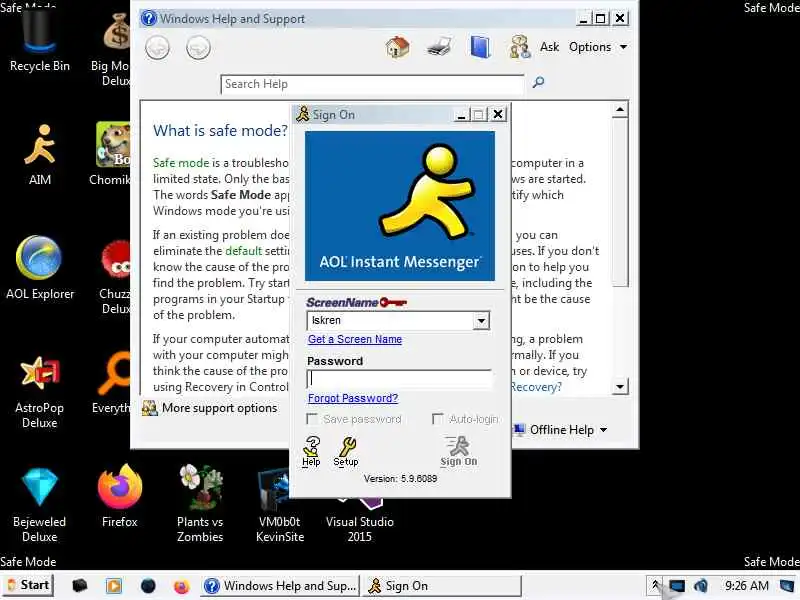Open the Start menu
This screenshot has height=600, width=800.
click(x=29, y=585)
